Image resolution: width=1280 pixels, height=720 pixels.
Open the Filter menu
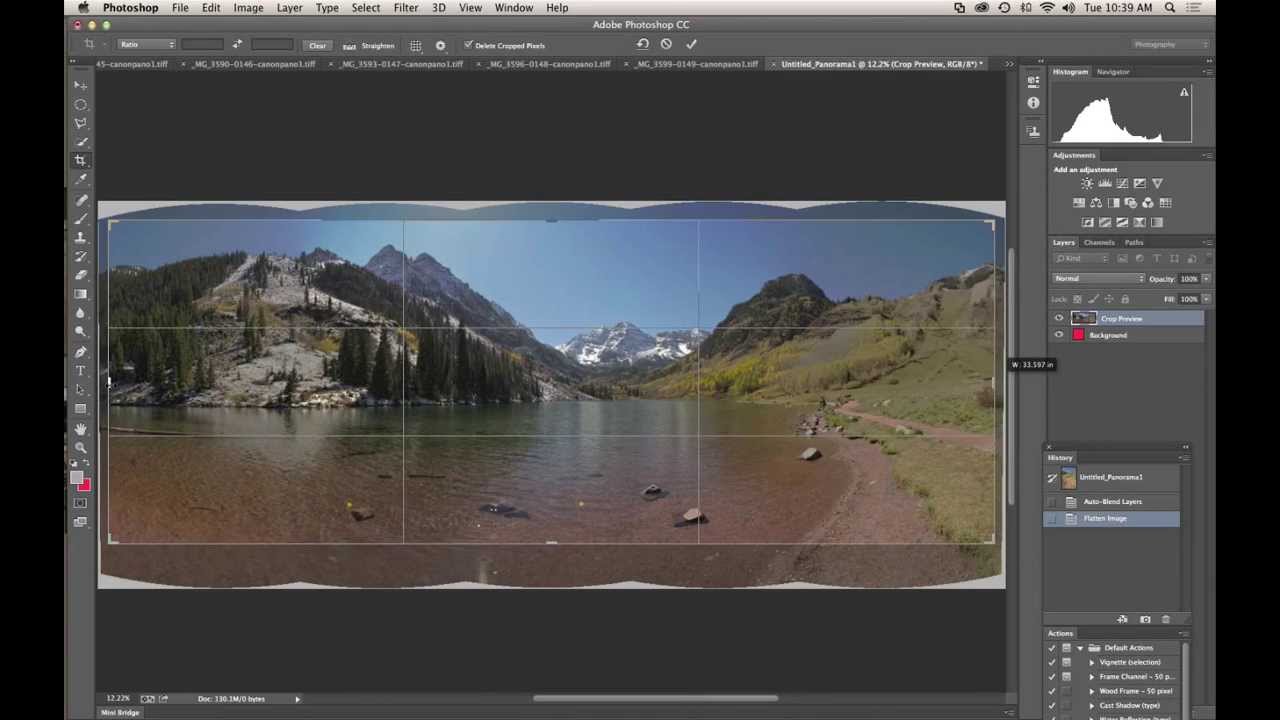405,8
